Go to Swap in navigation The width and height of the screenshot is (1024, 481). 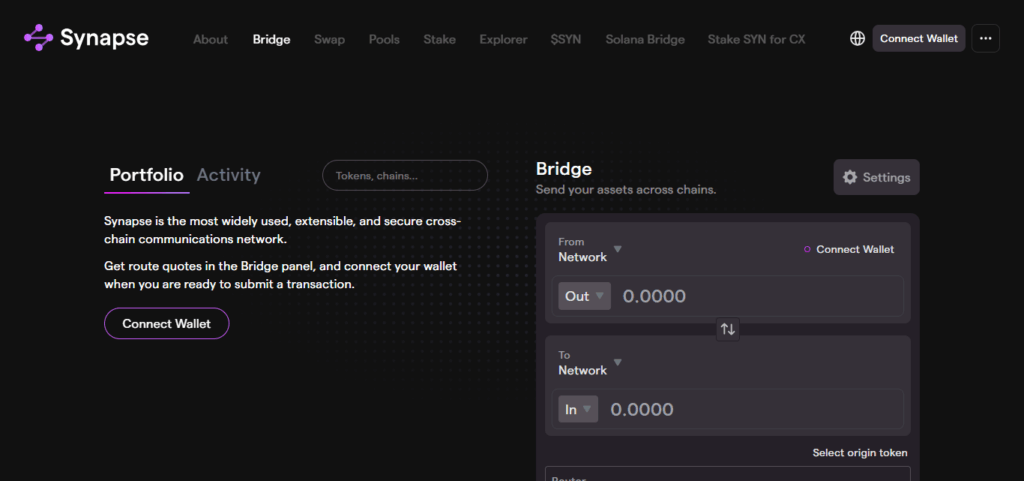click(329, 39)
